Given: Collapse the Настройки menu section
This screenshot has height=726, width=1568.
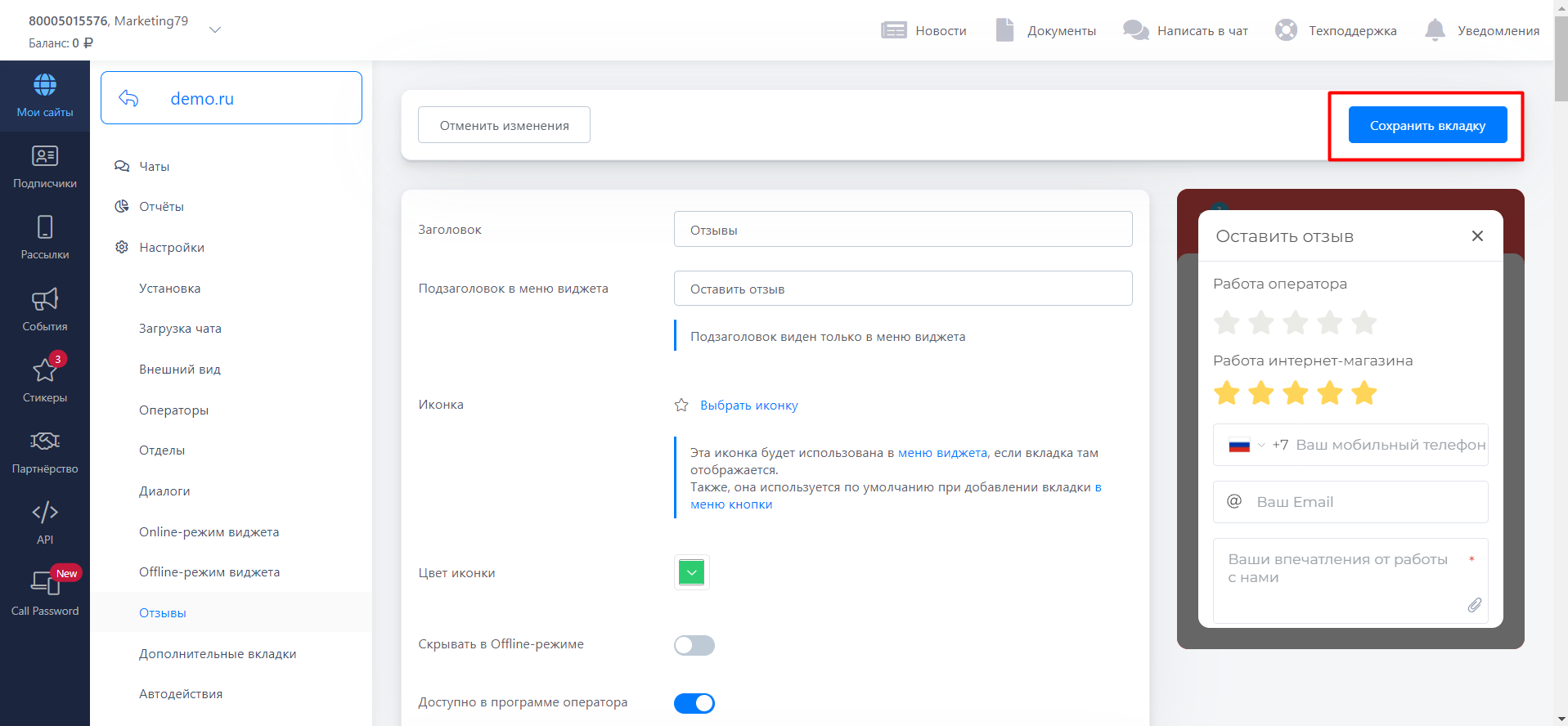Looking at the screenshot, I should (171, 248).
